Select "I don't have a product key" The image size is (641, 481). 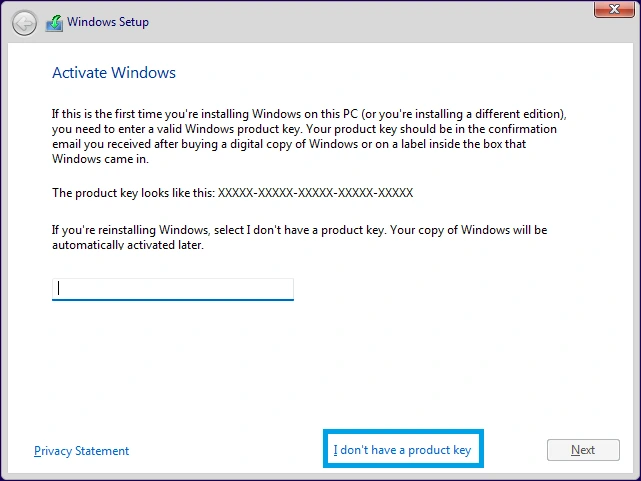(402, 450)
